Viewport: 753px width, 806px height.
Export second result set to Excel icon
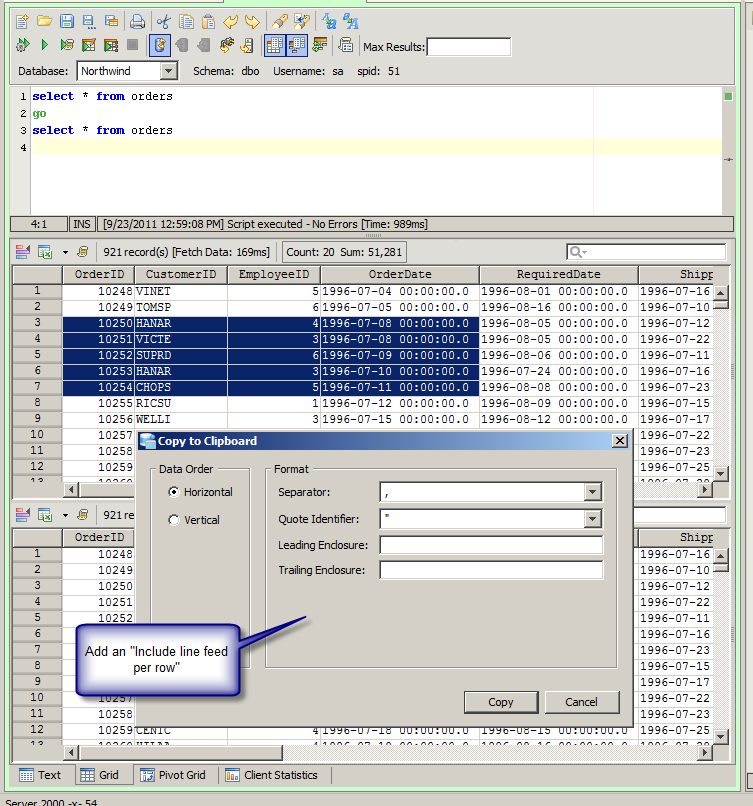(45, 515)
